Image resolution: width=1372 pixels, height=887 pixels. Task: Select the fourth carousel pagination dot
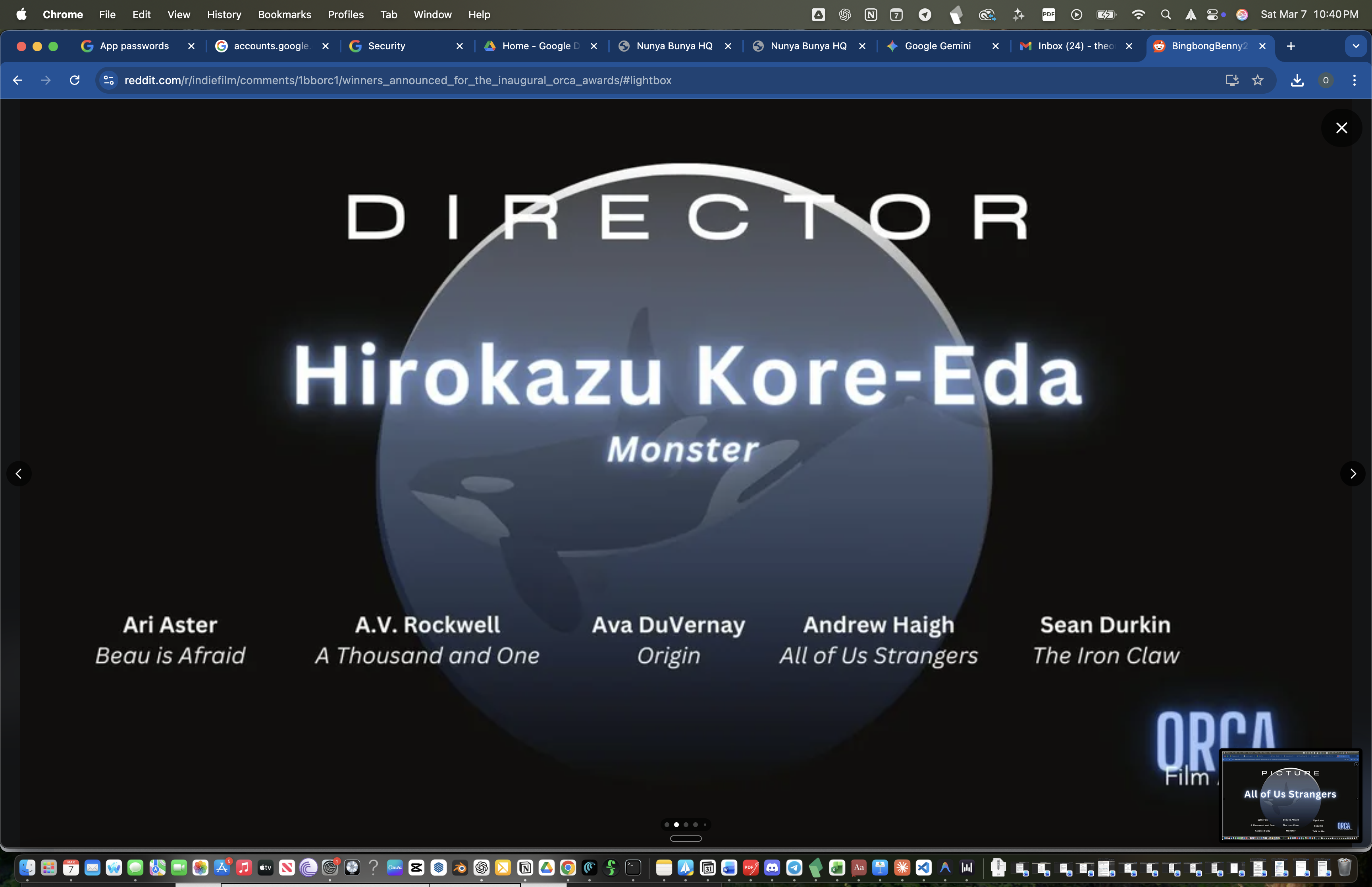pos(696,824)
